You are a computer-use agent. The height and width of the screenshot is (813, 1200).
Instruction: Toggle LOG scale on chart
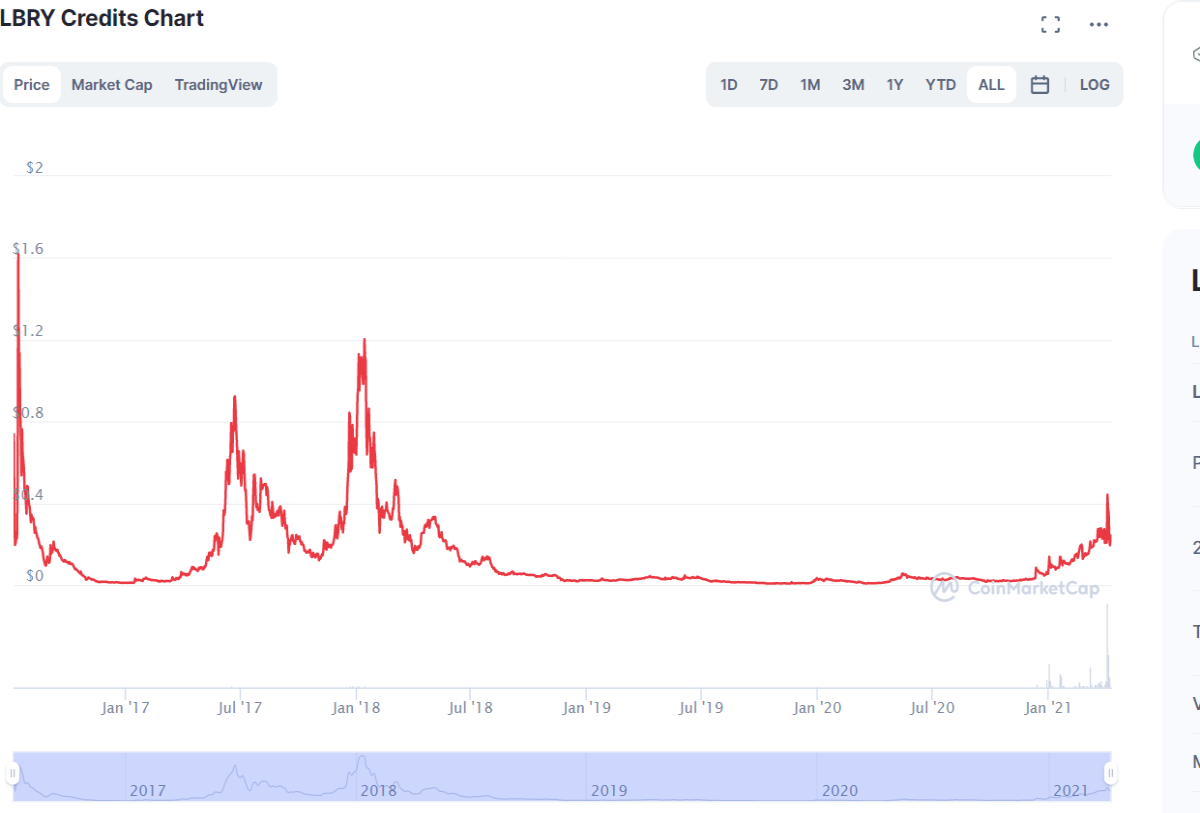(1095, 85)
